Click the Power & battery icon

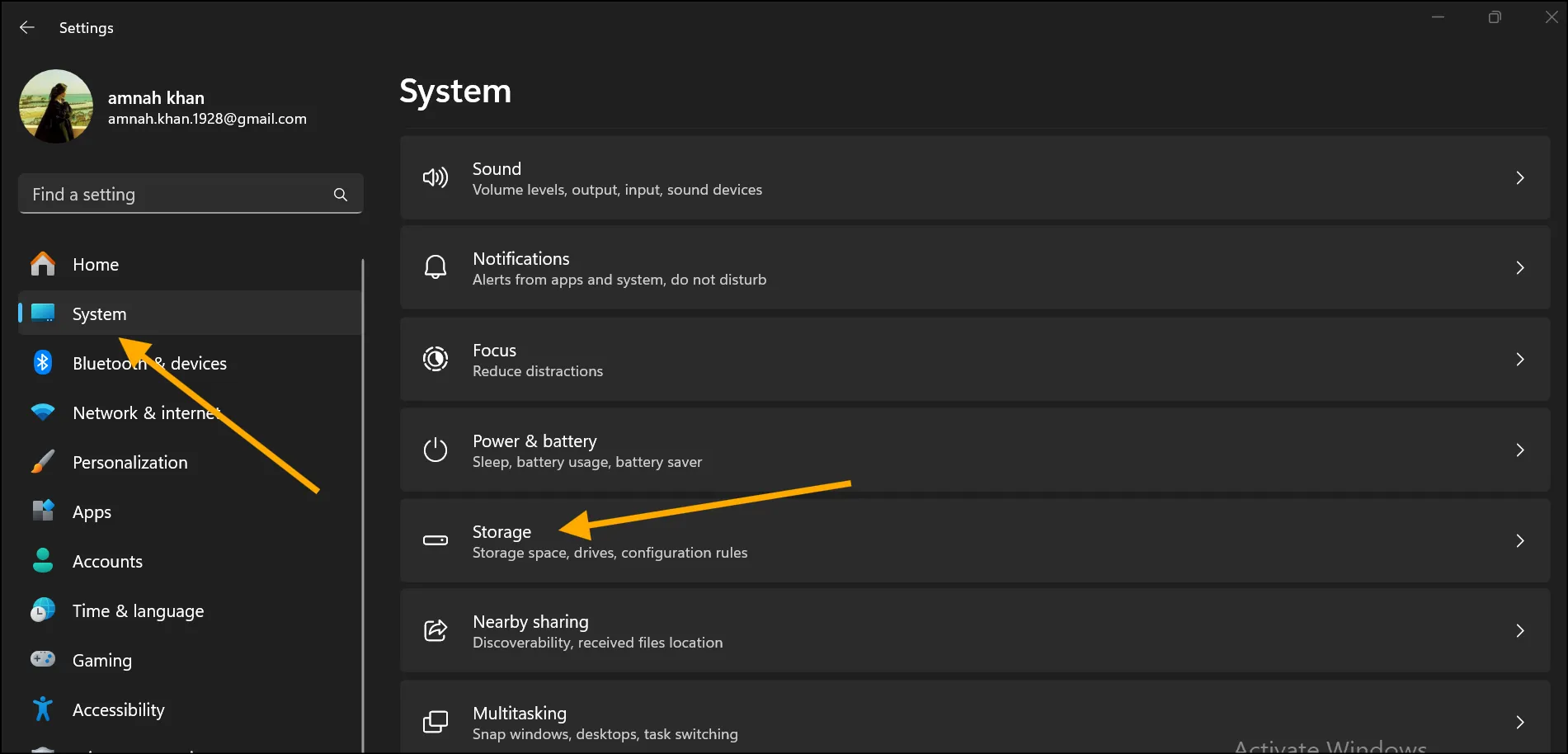tap(436, 450)
